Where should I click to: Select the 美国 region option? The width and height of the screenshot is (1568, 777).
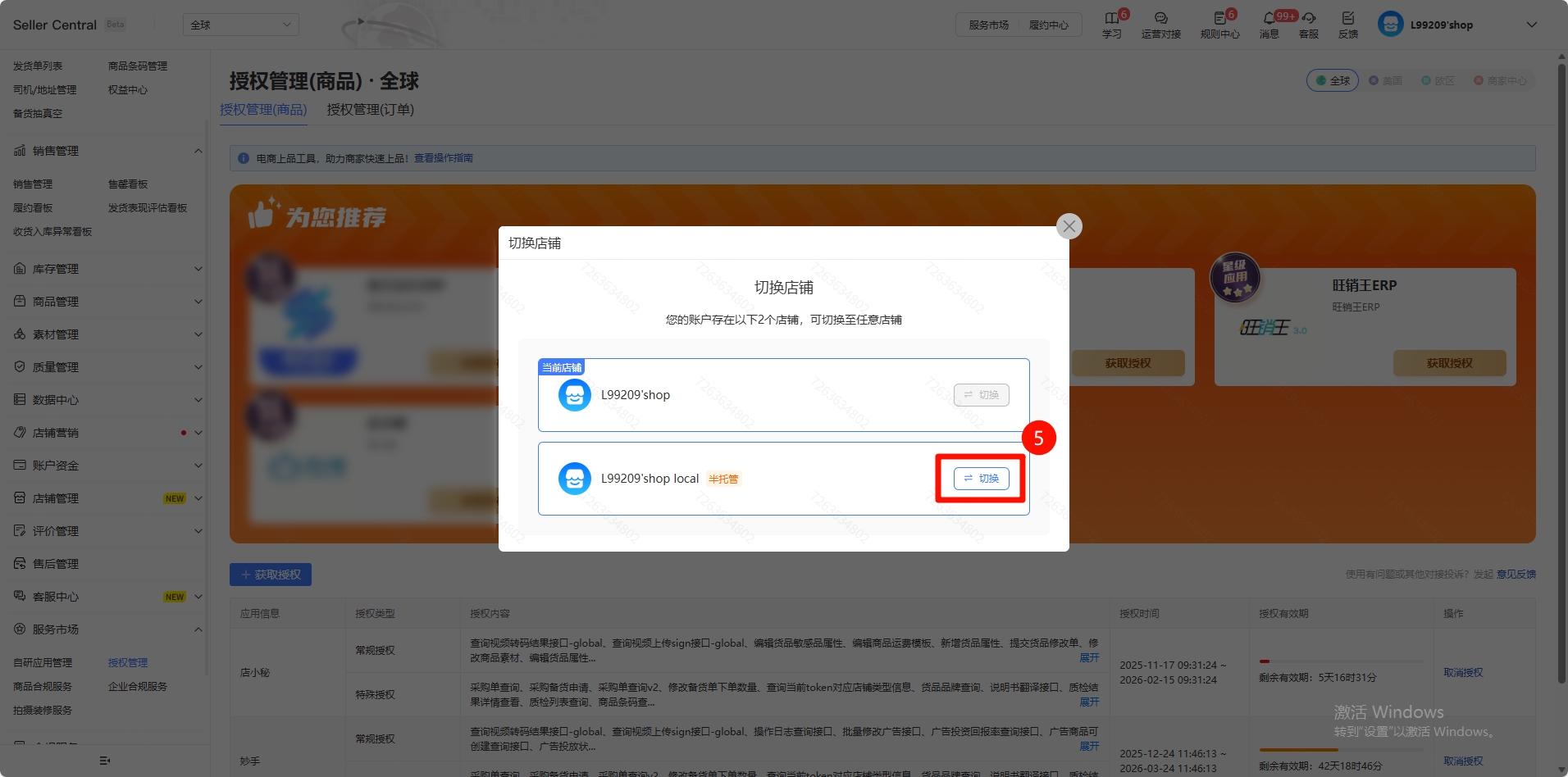coord(1386,80)
